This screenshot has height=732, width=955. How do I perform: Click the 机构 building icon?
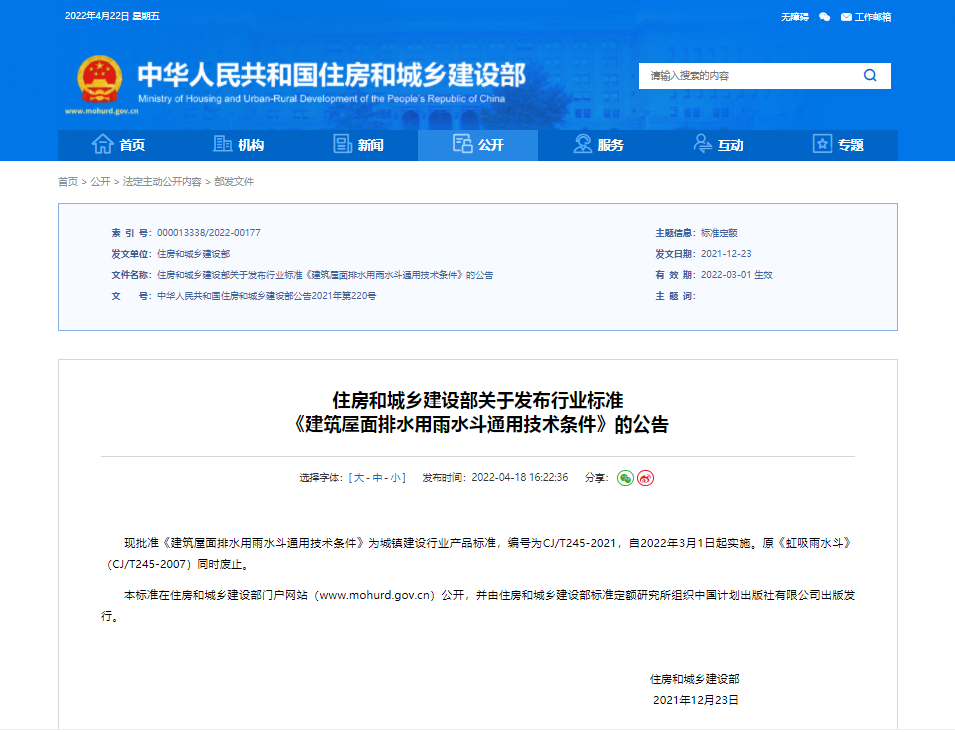223,144
